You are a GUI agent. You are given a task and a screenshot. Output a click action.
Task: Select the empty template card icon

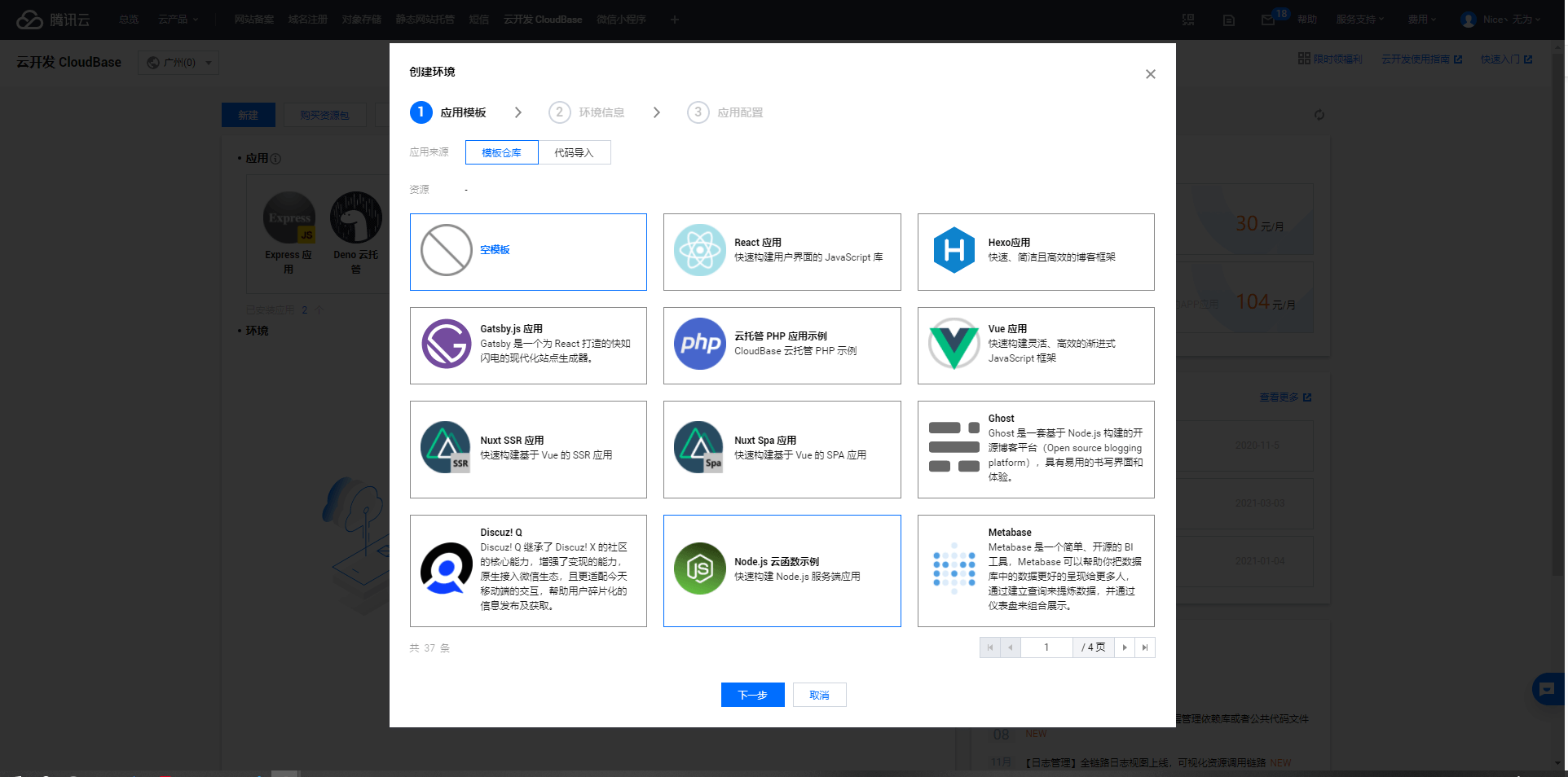446,250
